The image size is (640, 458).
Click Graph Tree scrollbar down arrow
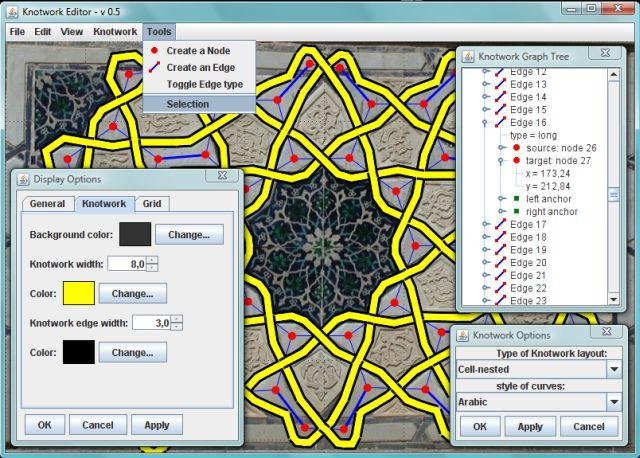coord(613,299)
